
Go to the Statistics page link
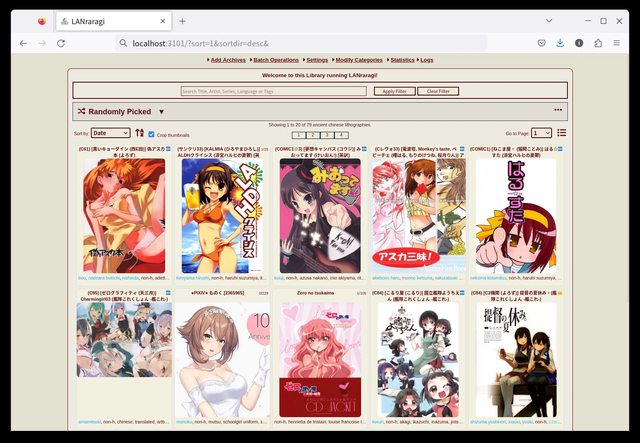pos(401,60)
